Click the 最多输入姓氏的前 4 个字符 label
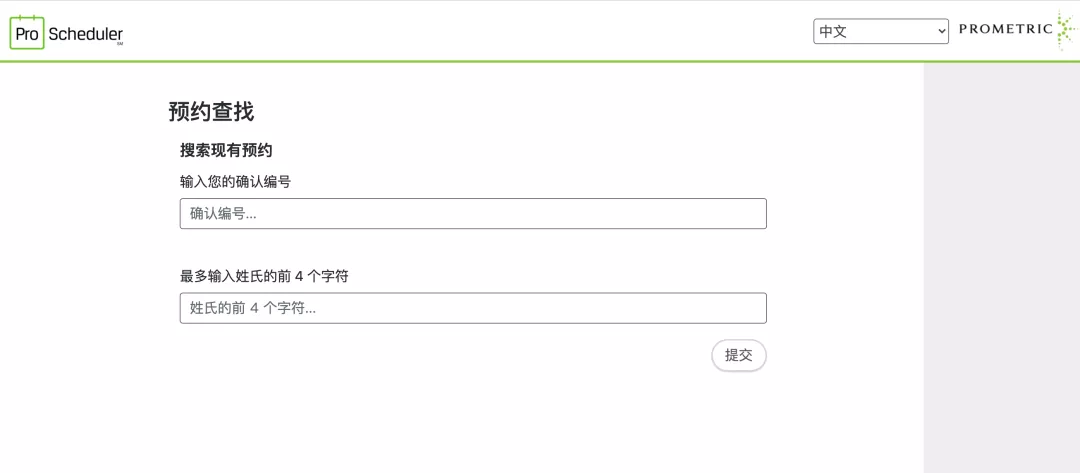This screenshot has height=473, width=1080. pyautogui.click(x=264, y=275)
